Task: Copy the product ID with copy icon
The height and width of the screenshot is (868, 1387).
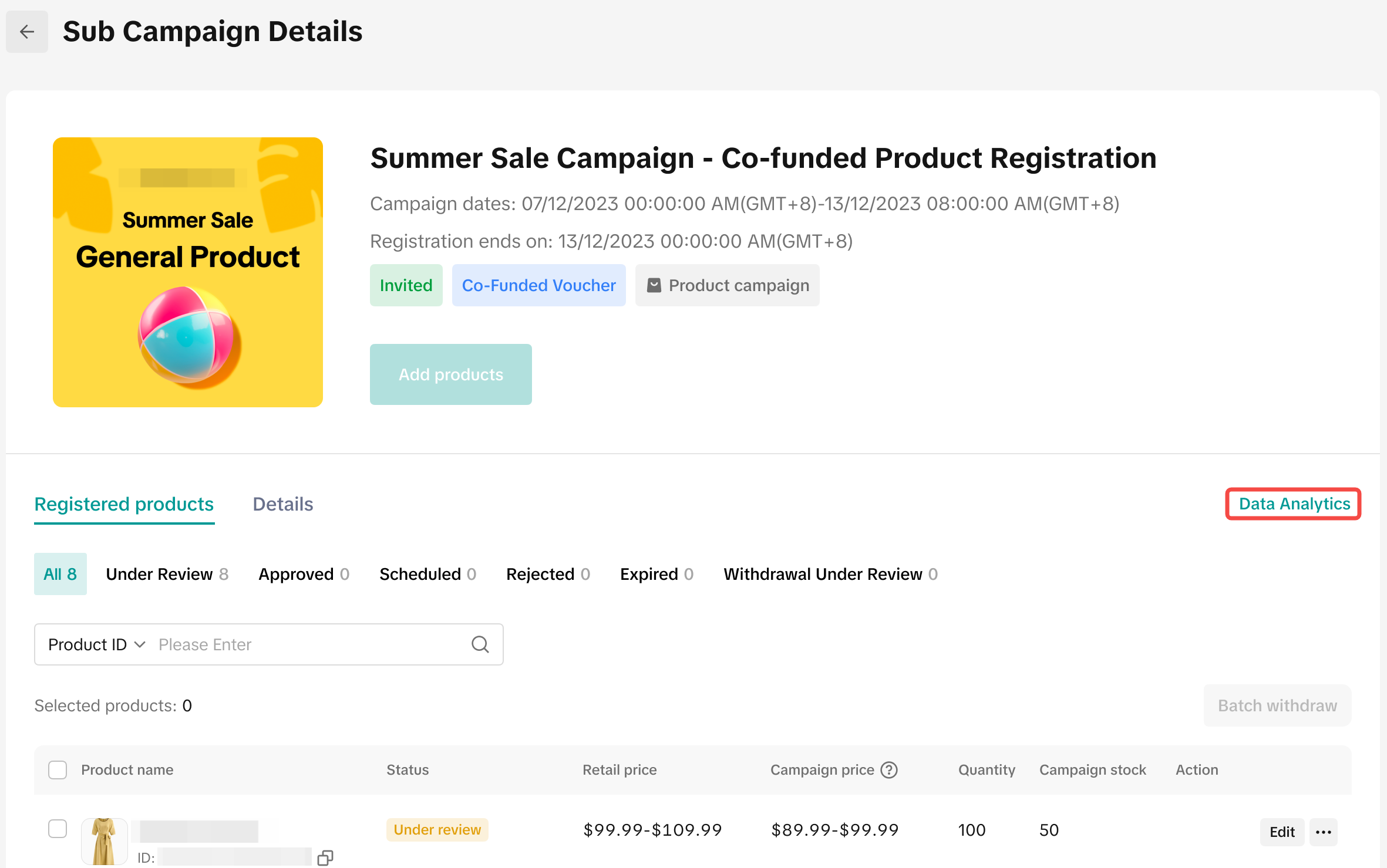Action: 325,857
